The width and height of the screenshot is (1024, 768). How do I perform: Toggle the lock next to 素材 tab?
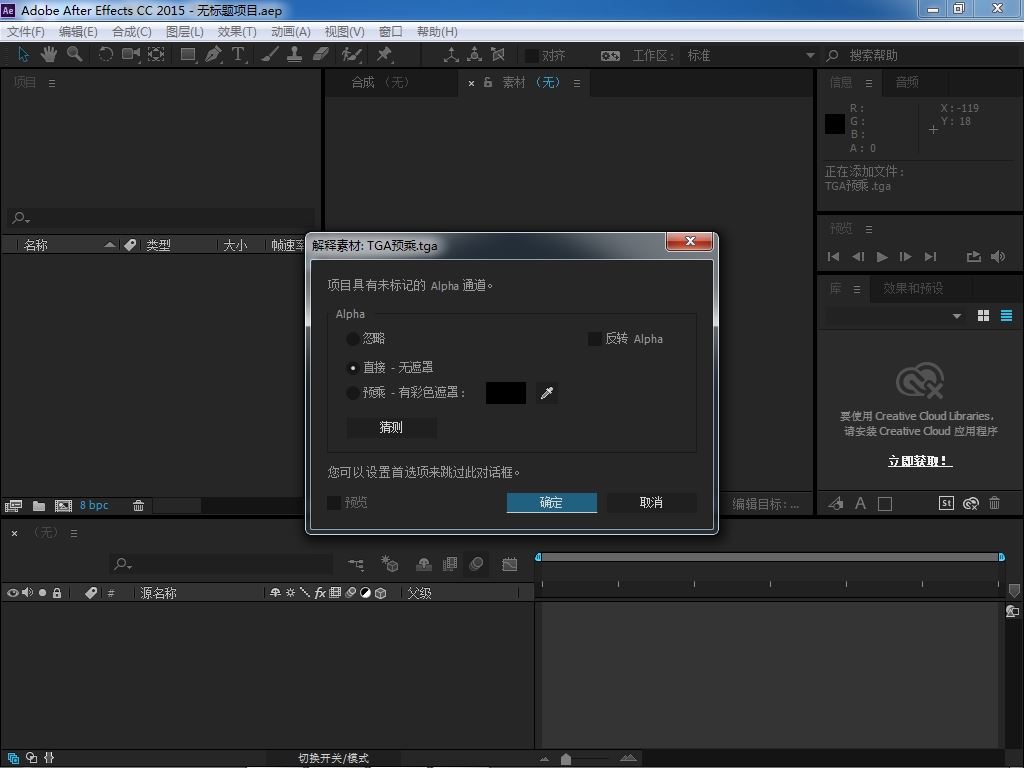pyautogui.click(x=488, y=82)
